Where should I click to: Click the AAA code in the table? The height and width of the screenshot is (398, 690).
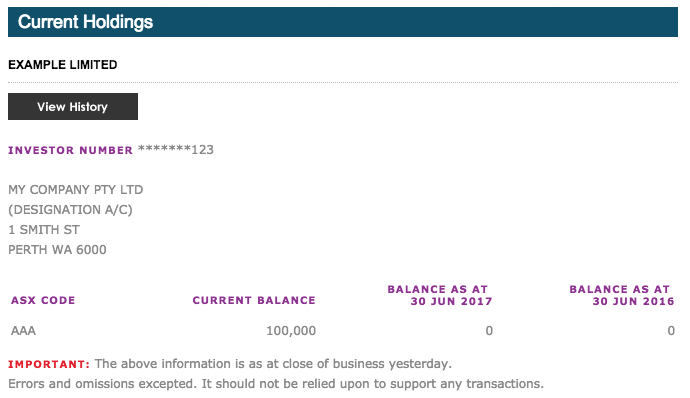23,331
